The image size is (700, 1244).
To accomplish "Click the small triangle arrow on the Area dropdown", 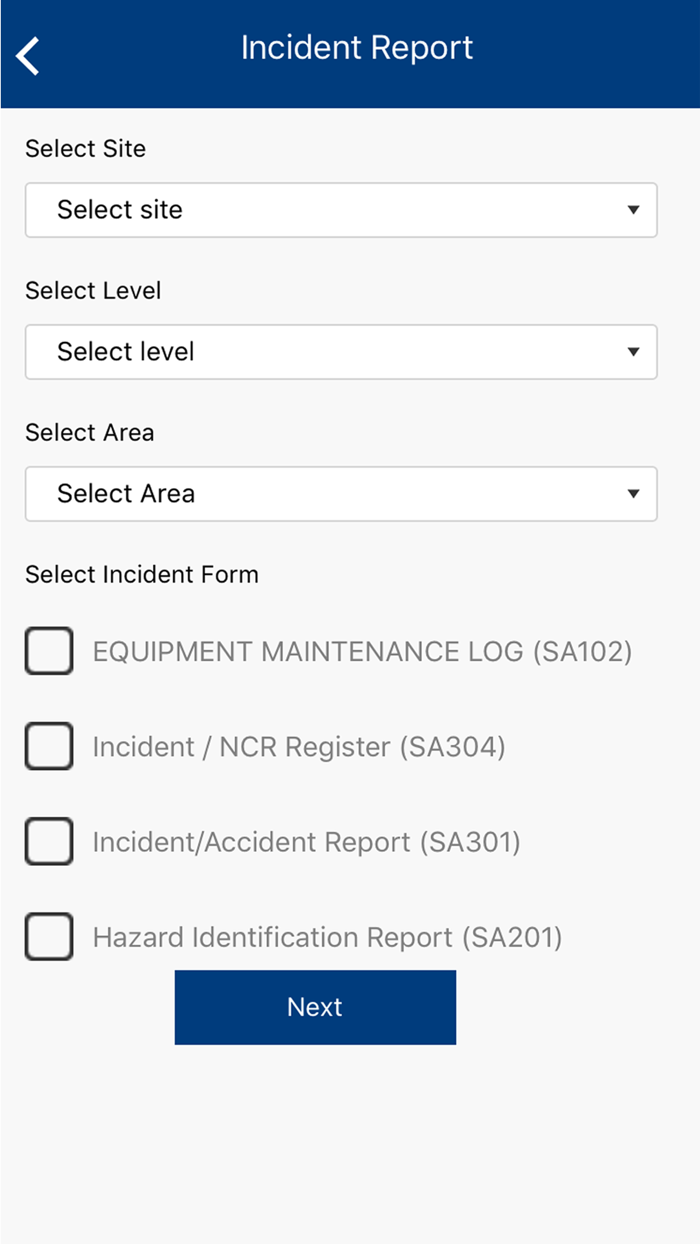I will (x=632, y=494).
